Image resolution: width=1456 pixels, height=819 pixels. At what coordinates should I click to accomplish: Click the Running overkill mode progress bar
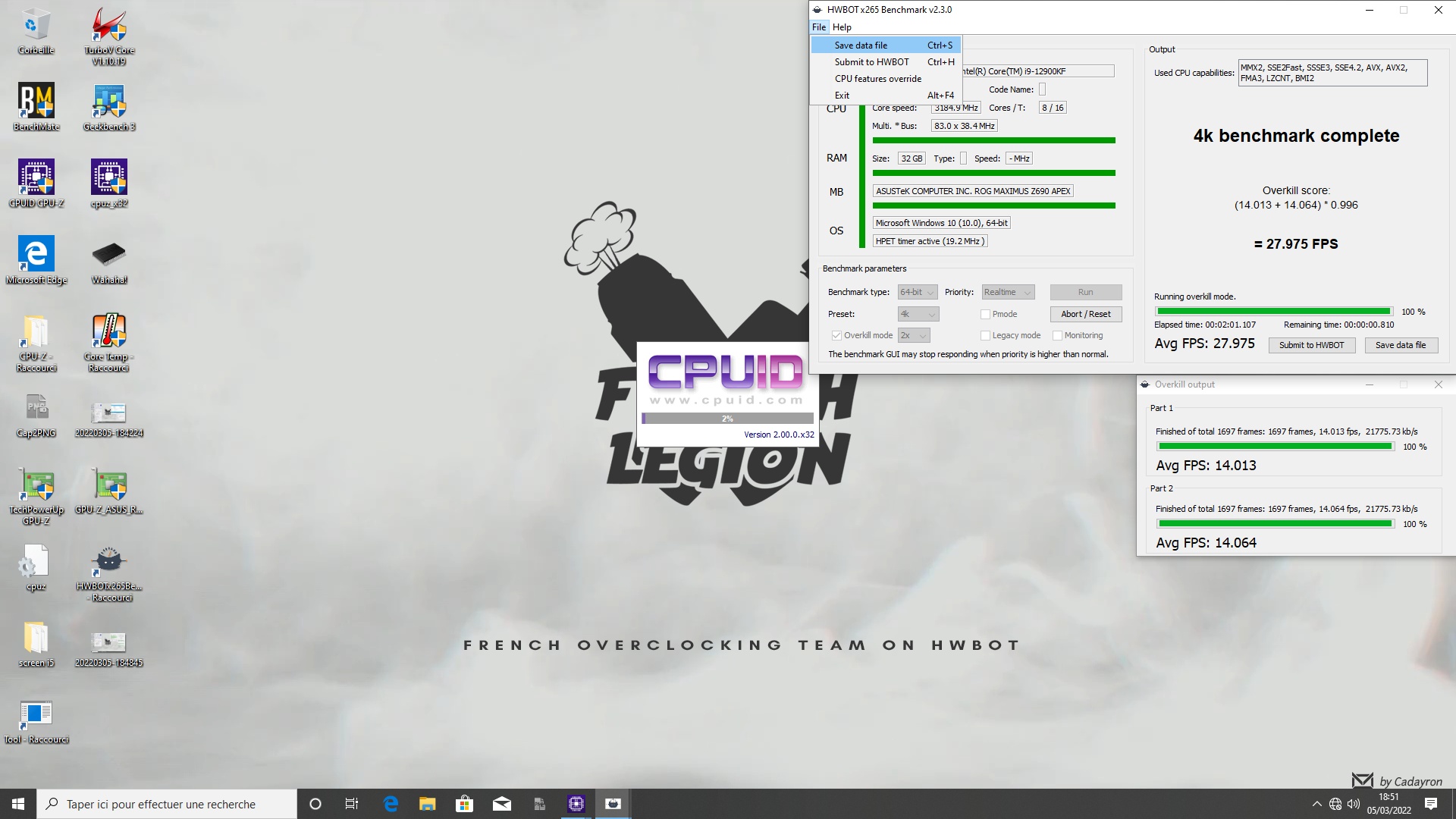[1274, 312]
